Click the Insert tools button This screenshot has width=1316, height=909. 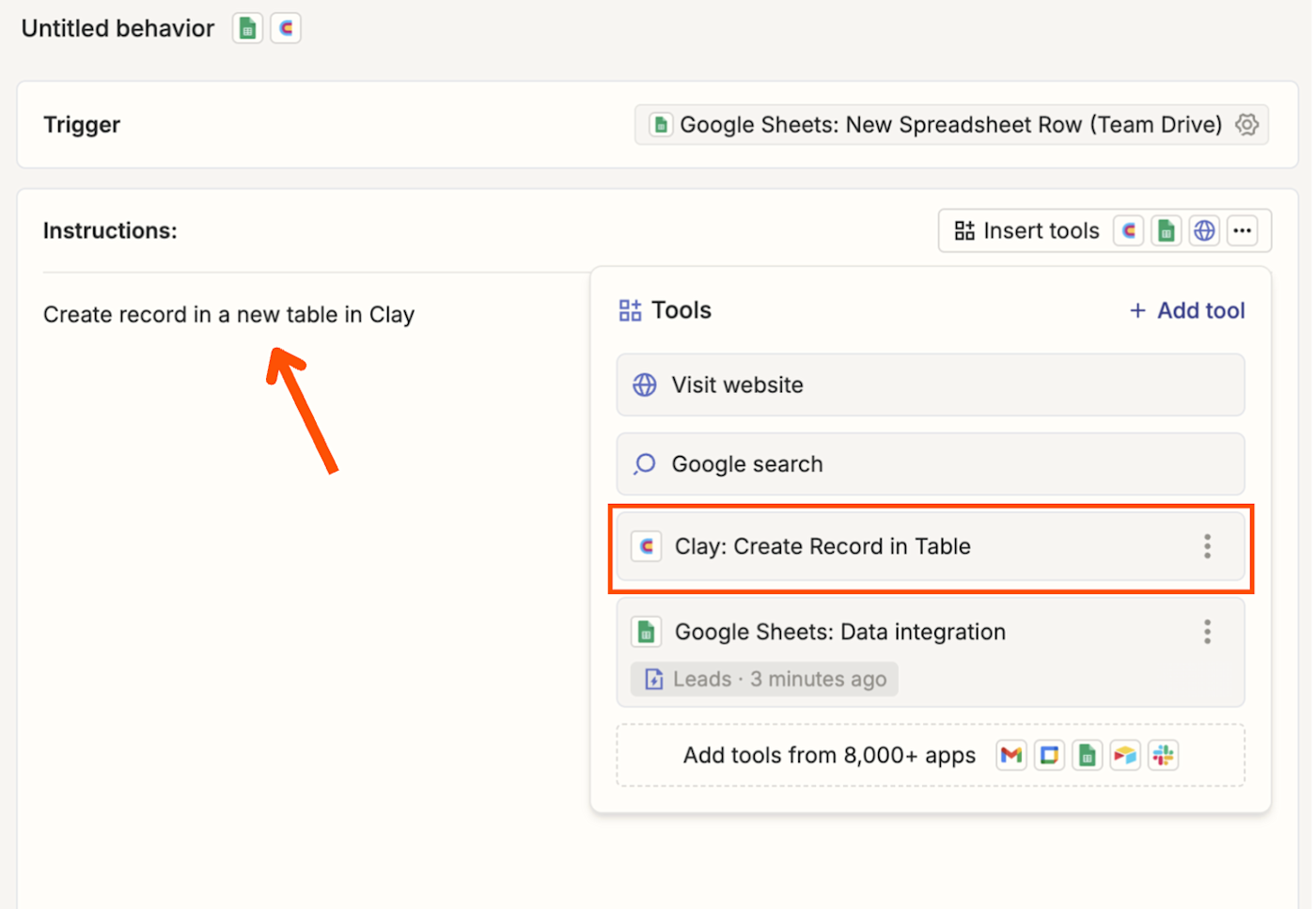click(1027, 230)
